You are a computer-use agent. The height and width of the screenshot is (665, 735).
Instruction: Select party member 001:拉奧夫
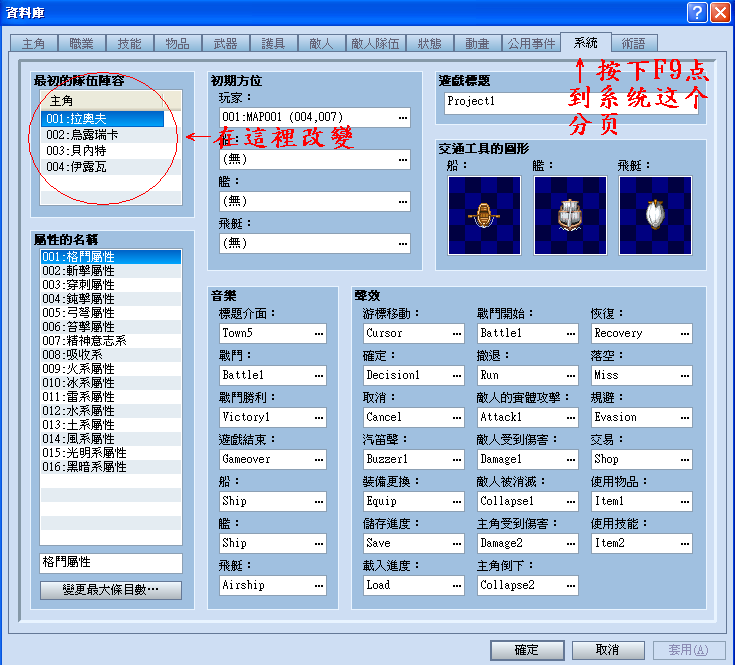[103, 119]
